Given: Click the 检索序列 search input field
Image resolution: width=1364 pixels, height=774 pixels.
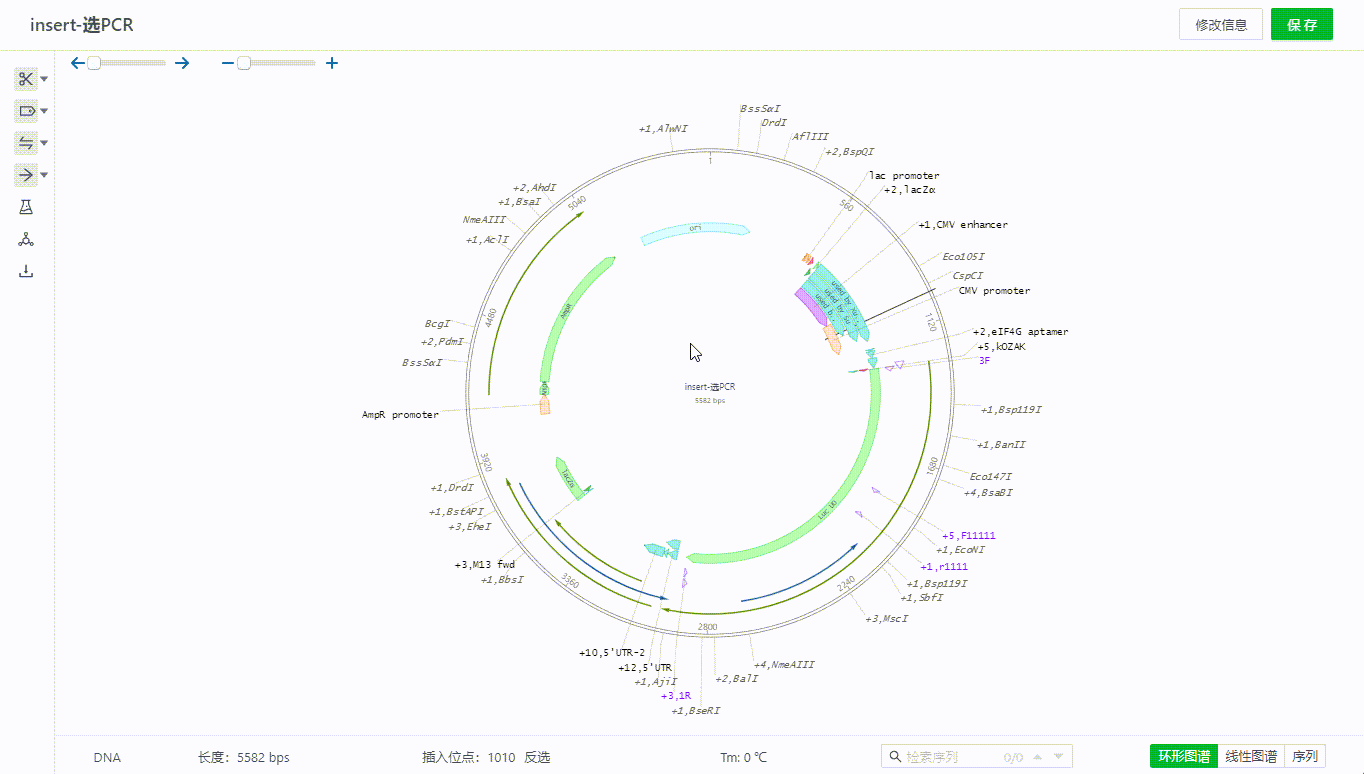Looking at the screenshot, I should pyautogui.click(x=950, y=757).
